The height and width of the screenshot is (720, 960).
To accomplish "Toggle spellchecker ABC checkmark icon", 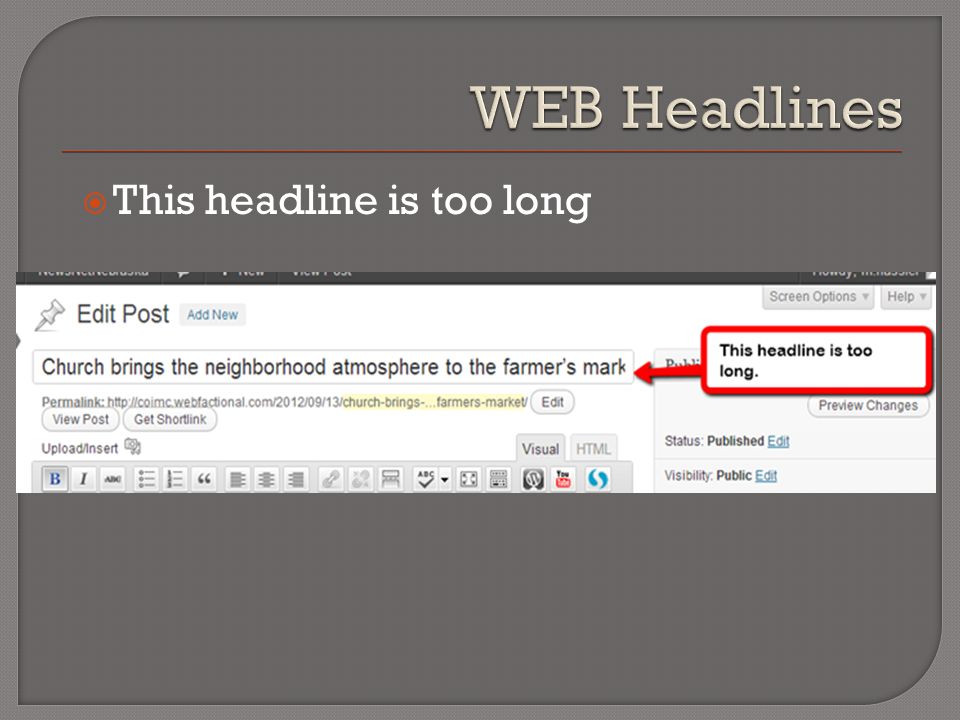I will point(425,479).
